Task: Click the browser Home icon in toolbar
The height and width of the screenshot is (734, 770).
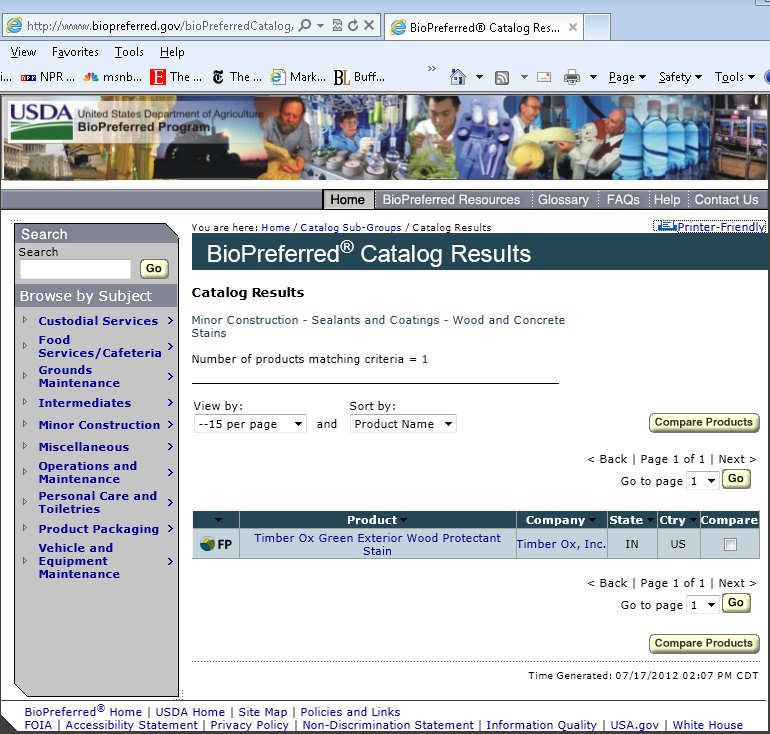Action: (457, 77)
